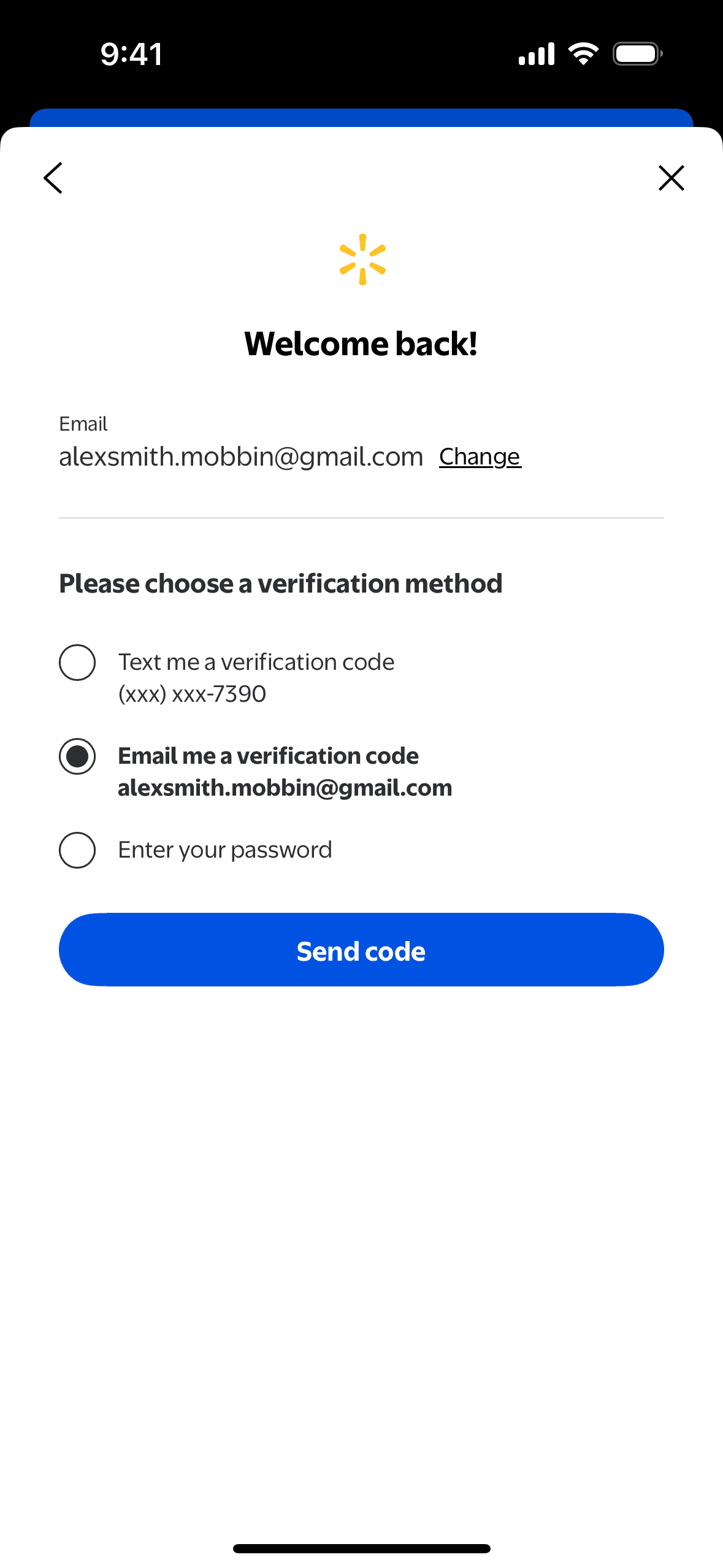Tap the "Enter your password" label

click(225, 850)
